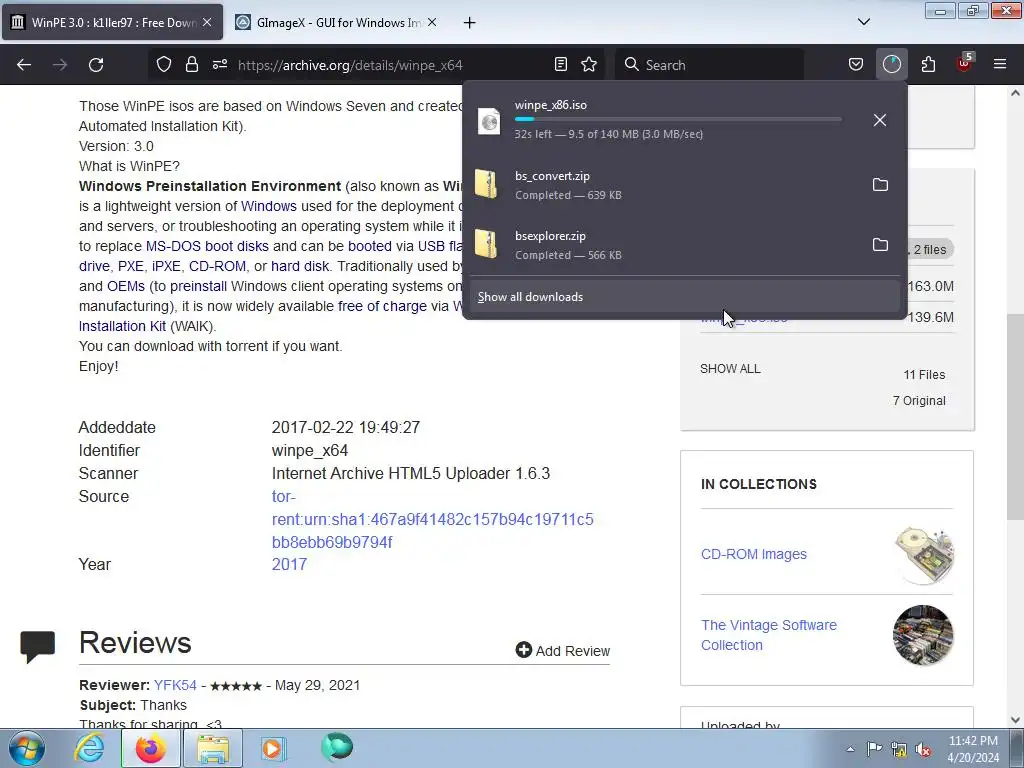Click Add Review button
Viewport: 1024px width, 768px height.
coord(563,650)
